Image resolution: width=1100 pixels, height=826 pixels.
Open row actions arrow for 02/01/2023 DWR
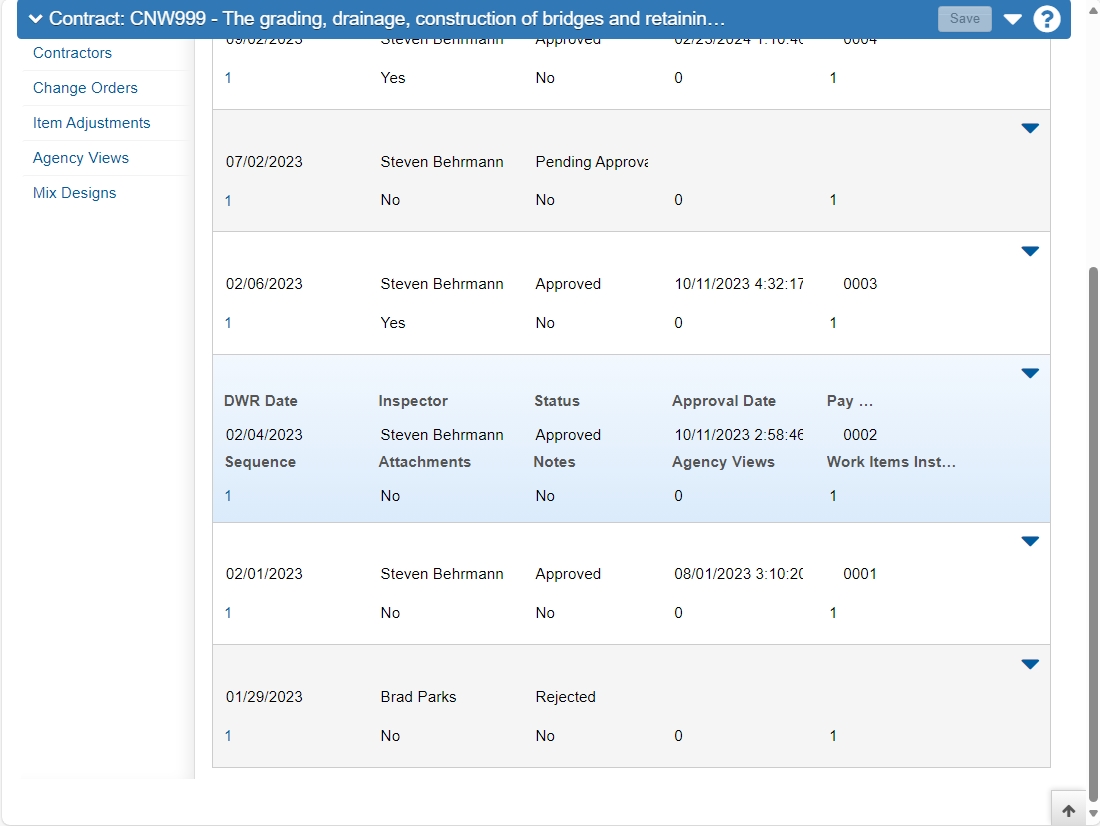[x=1030, y=541]
